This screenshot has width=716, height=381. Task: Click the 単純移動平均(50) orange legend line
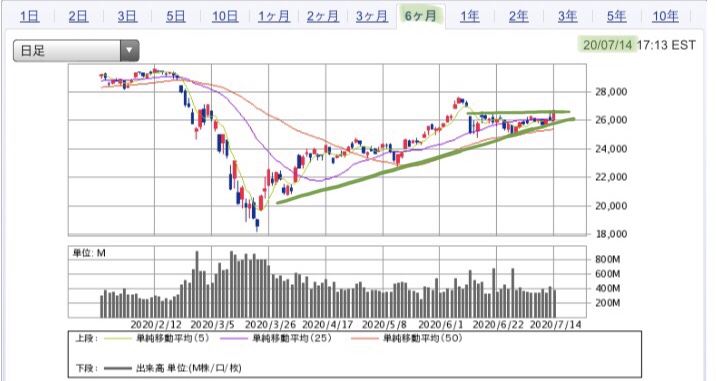click(x=365, y=339)
